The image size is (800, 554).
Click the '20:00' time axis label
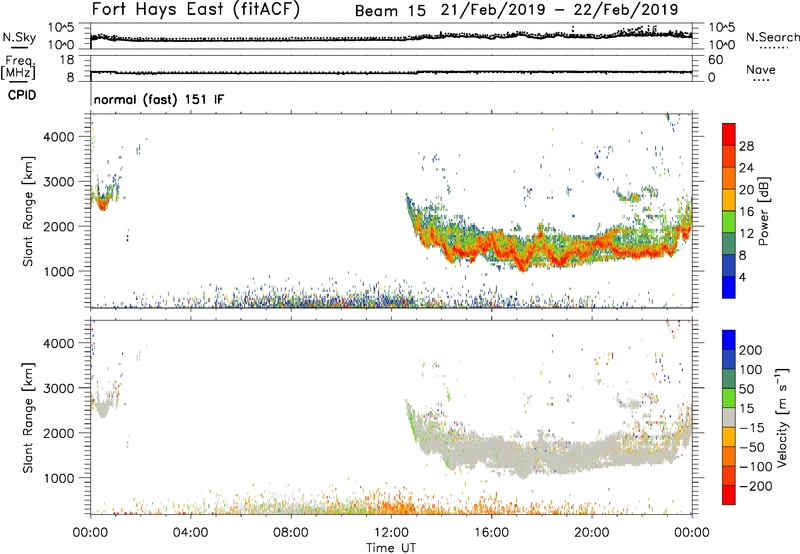point(591,533)
